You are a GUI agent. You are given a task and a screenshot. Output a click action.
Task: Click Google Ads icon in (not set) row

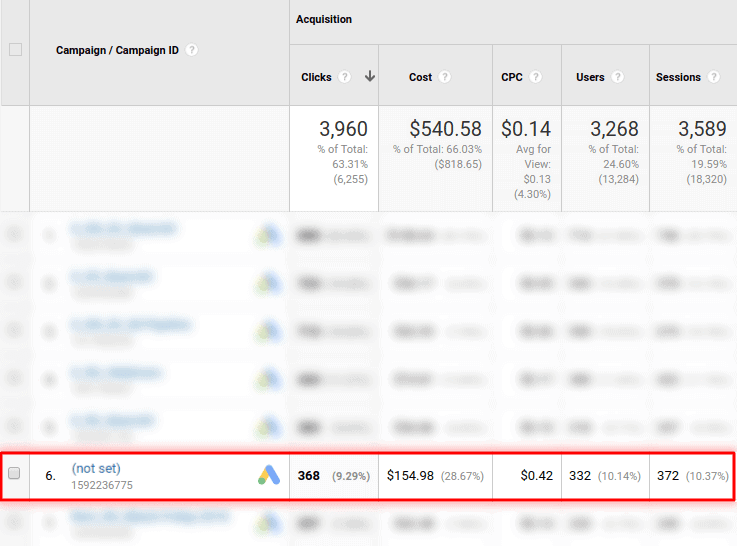[x=268, y=476]
